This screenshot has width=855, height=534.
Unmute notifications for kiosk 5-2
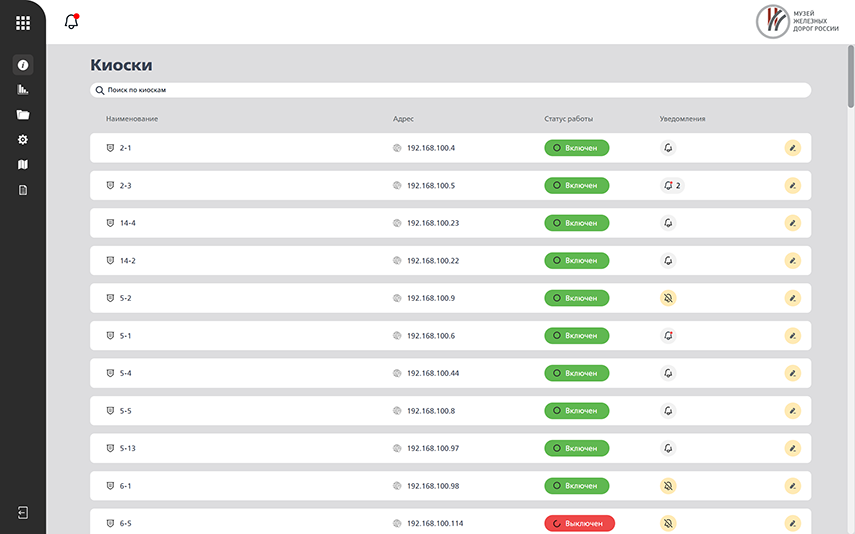668,298
